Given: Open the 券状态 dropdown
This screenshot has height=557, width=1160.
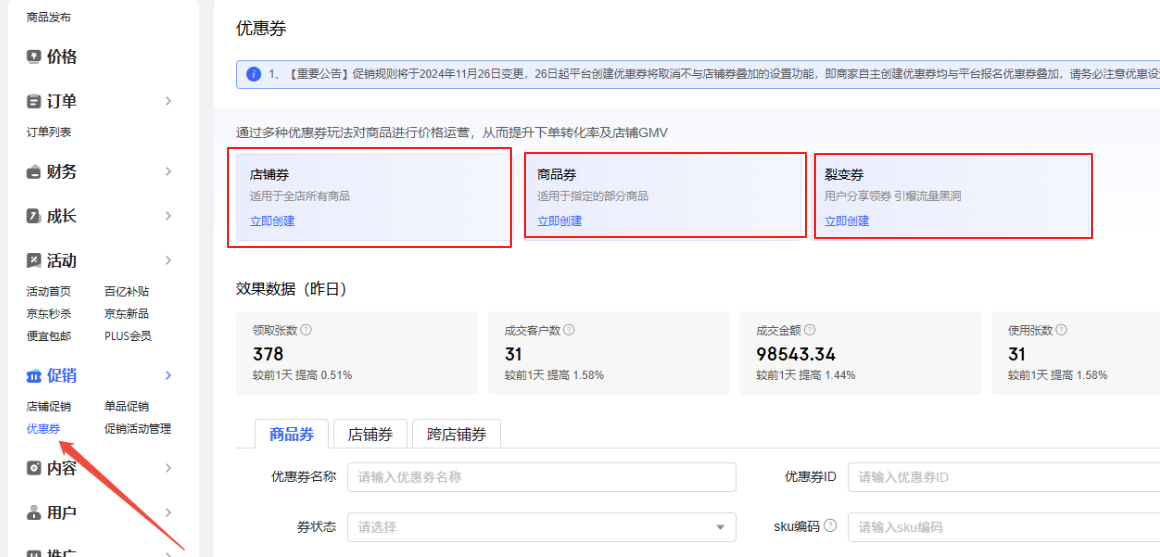Looking at the screenshot, I should pos(541,527).
